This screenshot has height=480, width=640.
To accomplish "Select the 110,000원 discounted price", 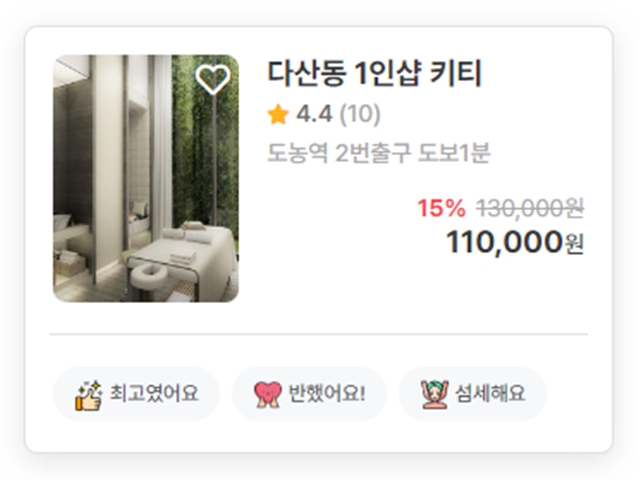I will tap(515, 242).
